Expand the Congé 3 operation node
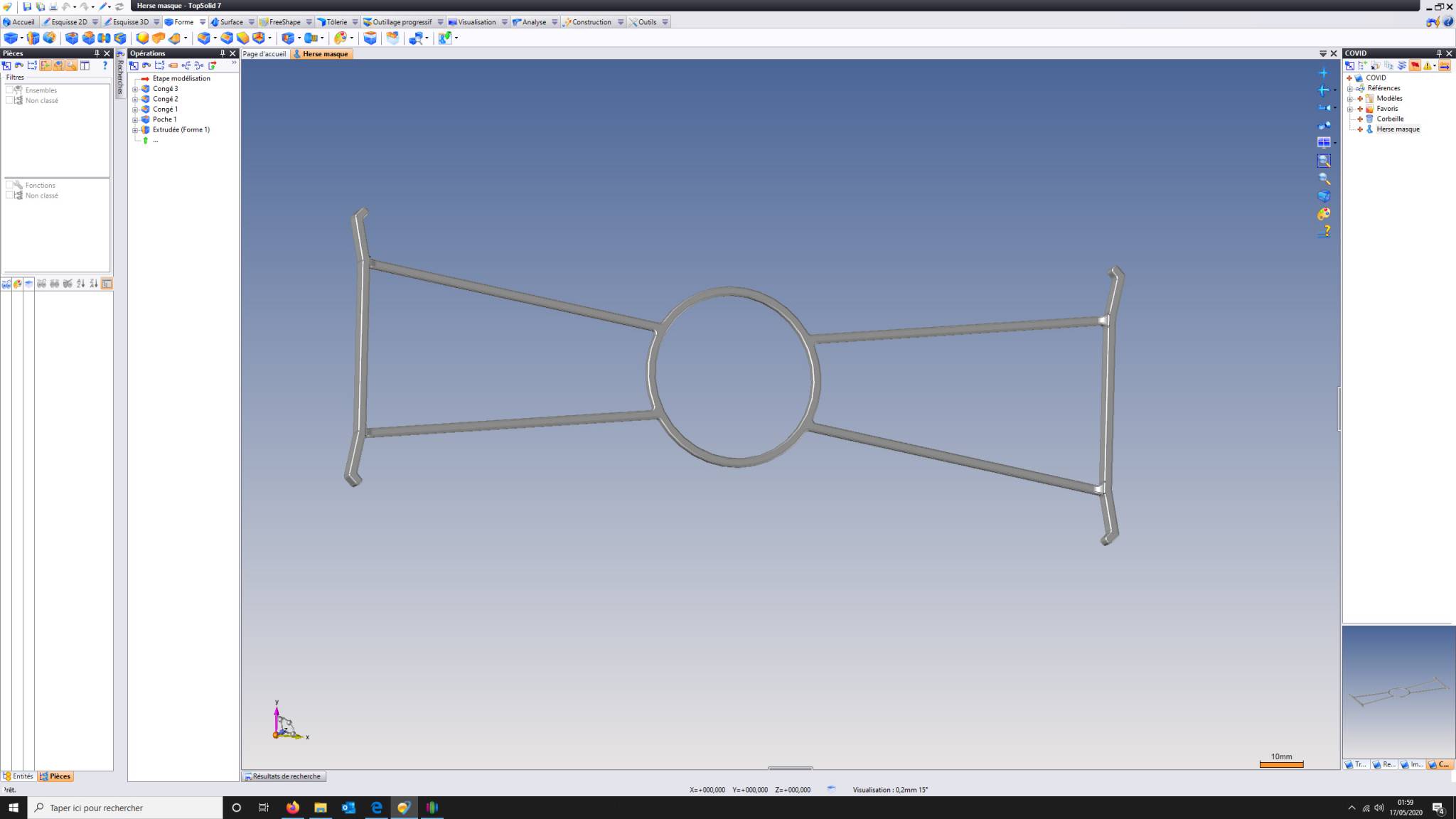The image size is (1456, 819). pos(135,89)
